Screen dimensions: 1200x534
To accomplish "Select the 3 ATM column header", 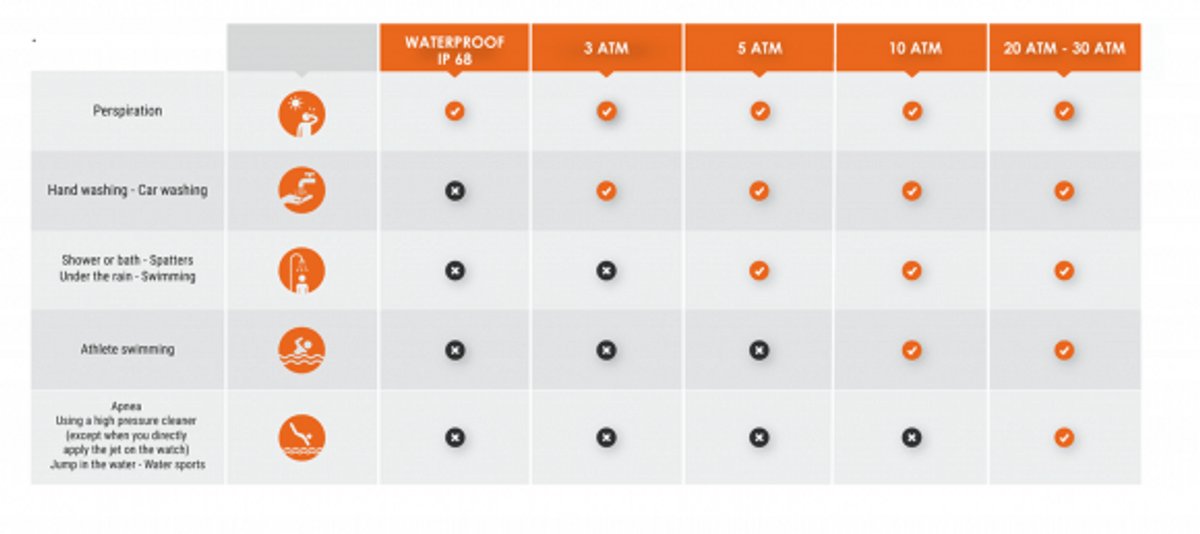I will coord(607,47).
